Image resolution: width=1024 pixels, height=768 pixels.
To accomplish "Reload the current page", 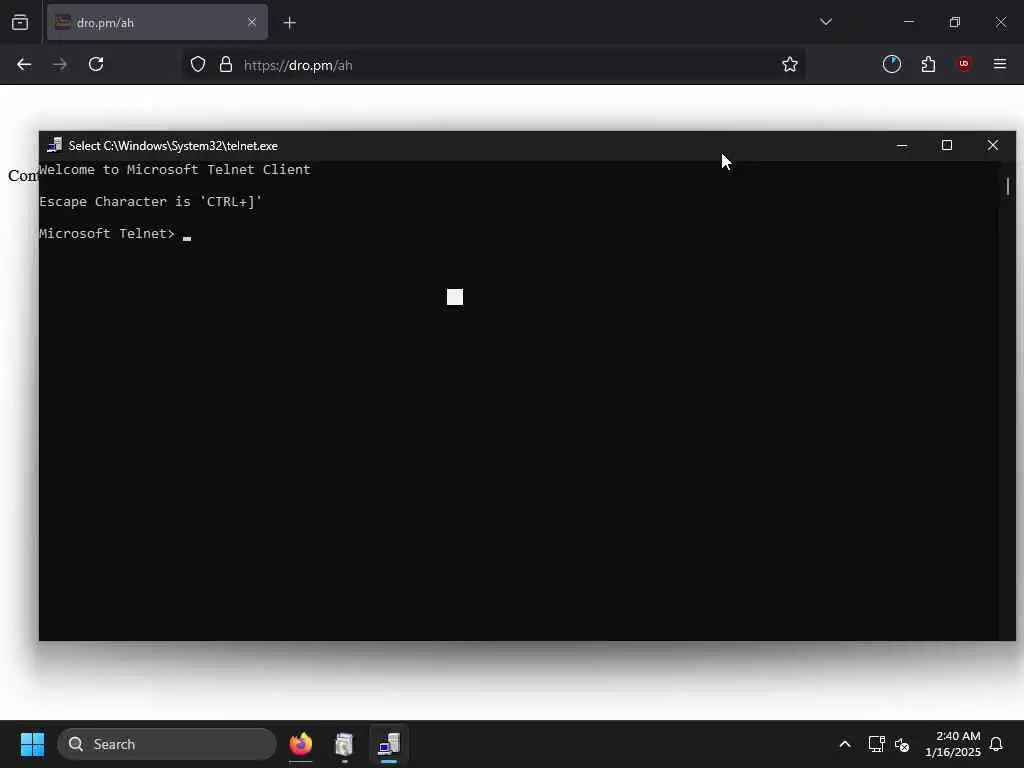I will pos(96,64).
